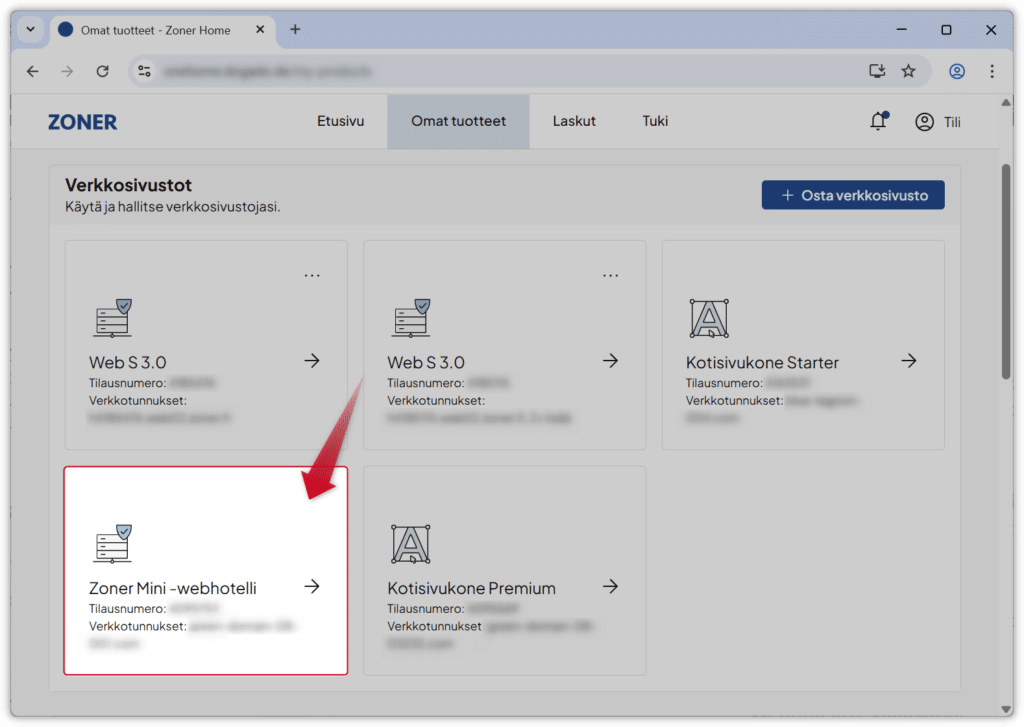Click the Kotisivukone Premium letter A icon
The height and width of the screenshot is (727, 1024).
[x=410, y=543]
